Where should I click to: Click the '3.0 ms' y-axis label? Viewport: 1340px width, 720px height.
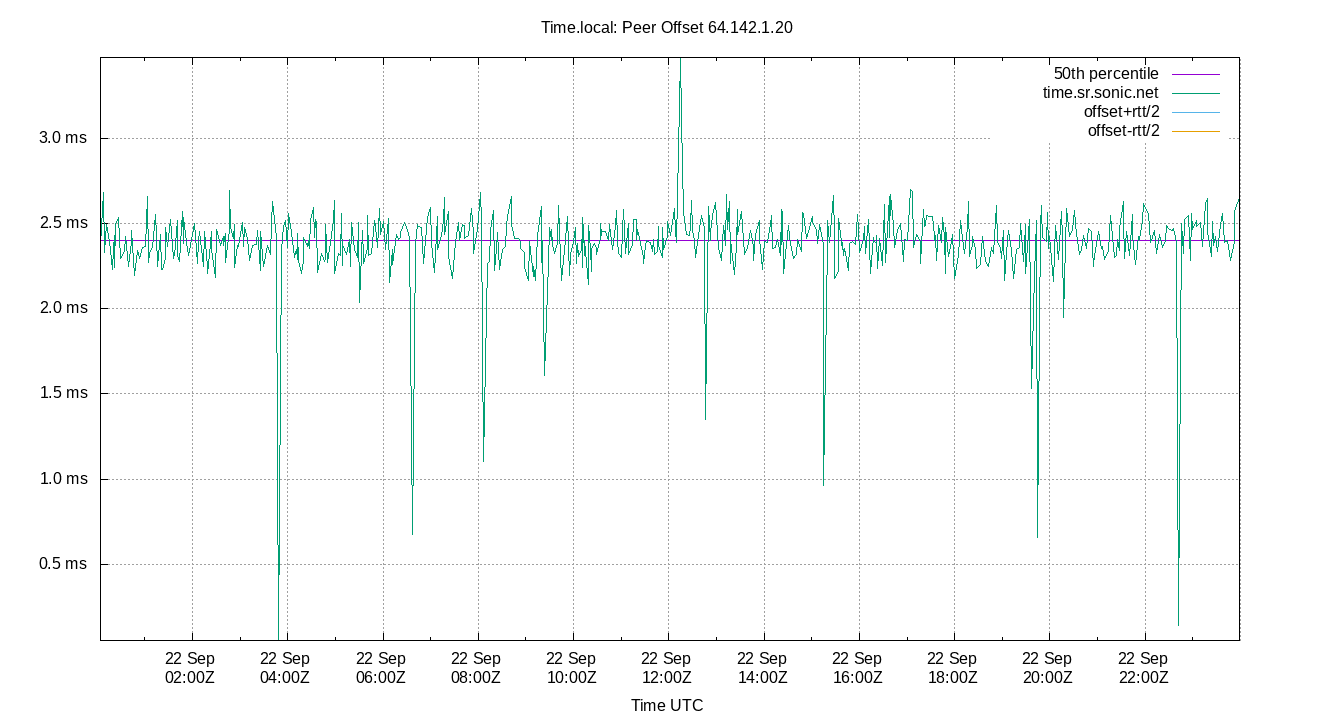(63, 138)
